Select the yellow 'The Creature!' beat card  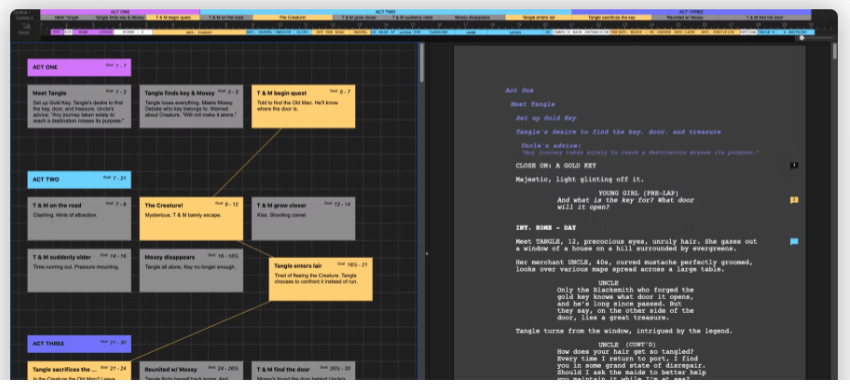pos(191,218)
